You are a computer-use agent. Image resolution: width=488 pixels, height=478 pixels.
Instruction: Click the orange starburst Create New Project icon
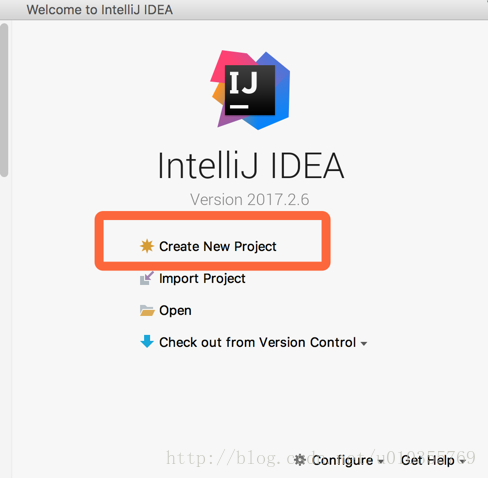point(147,246)
